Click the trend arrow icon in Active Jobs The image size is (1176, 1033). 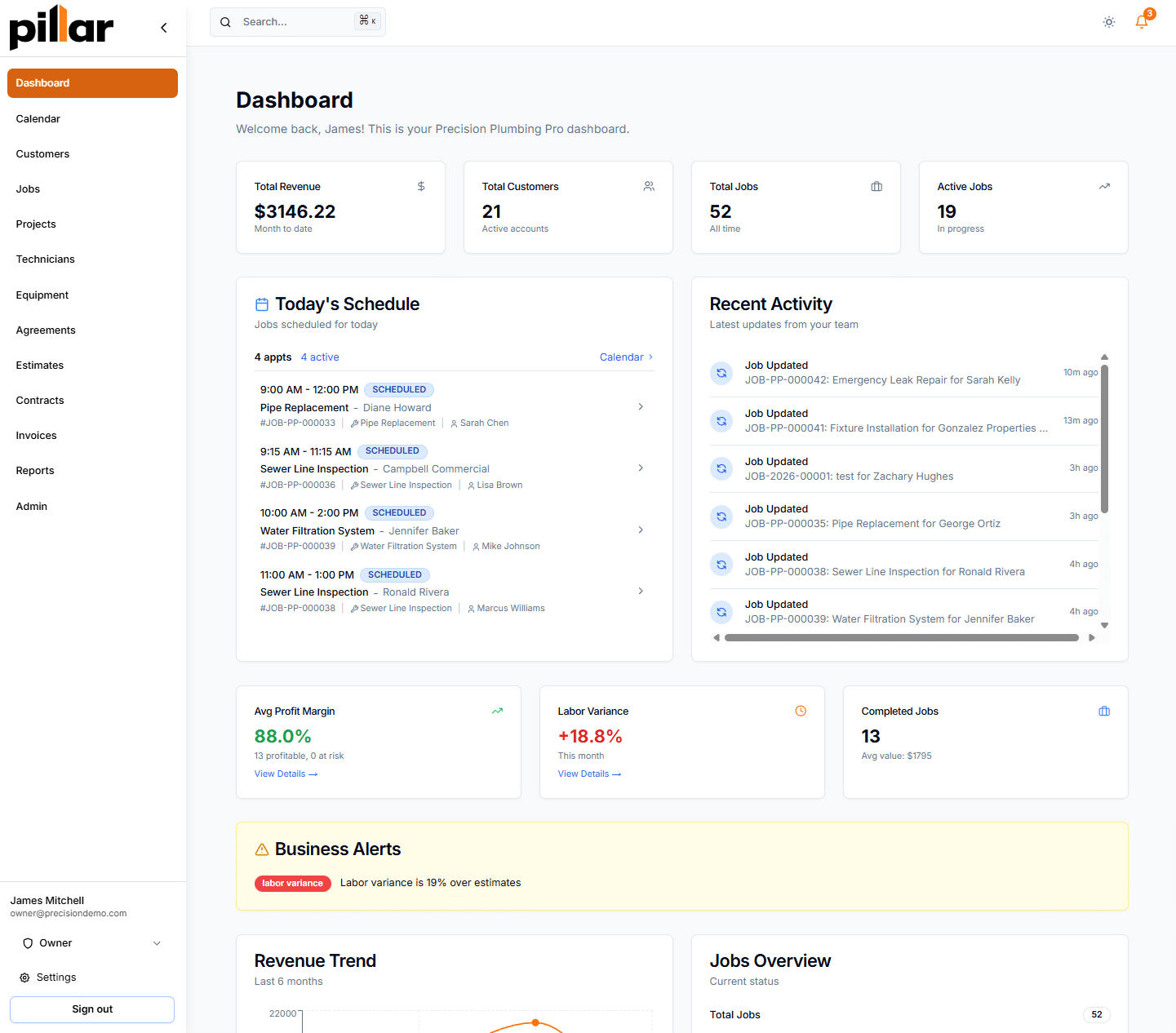tap(1104, 186)
